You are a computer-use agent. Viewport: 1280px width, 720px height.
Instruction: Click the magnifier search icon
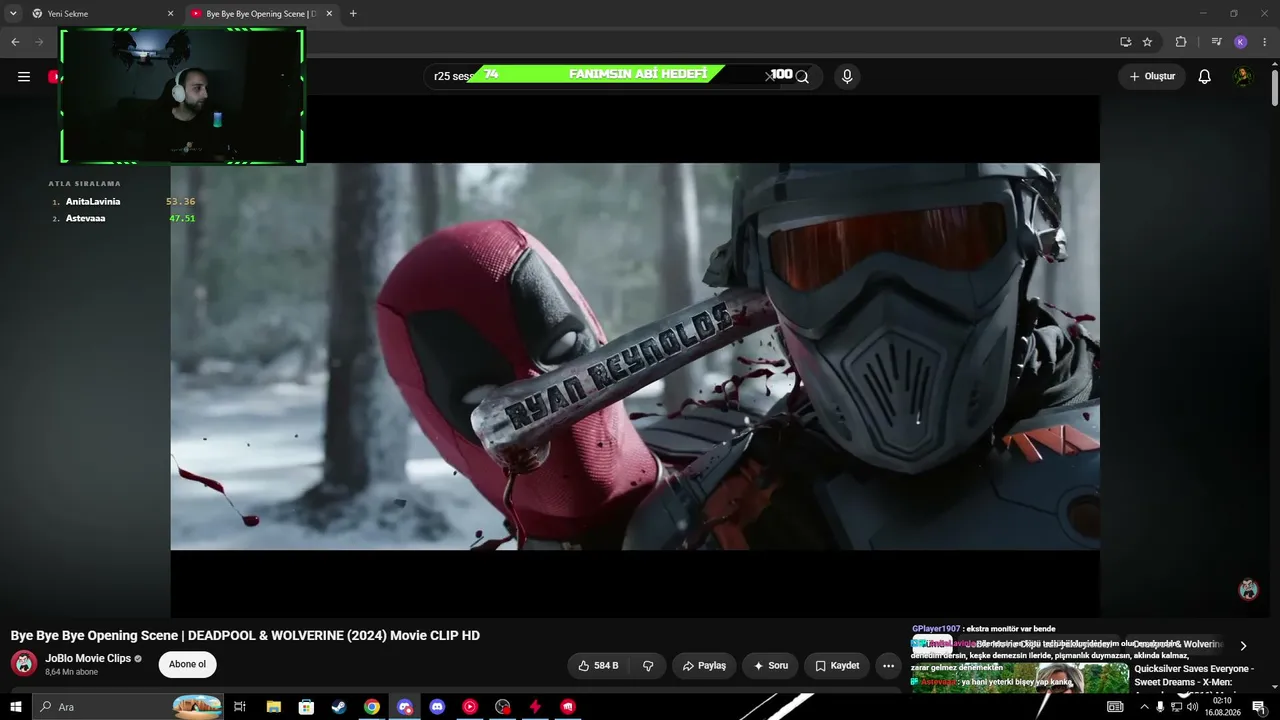(x=802, y=77)
